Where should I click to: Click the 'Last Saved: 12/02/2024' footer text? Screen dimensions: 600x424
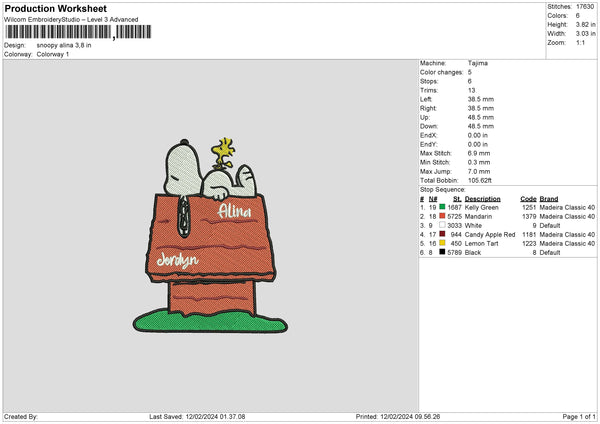click(x=197, y=417)
